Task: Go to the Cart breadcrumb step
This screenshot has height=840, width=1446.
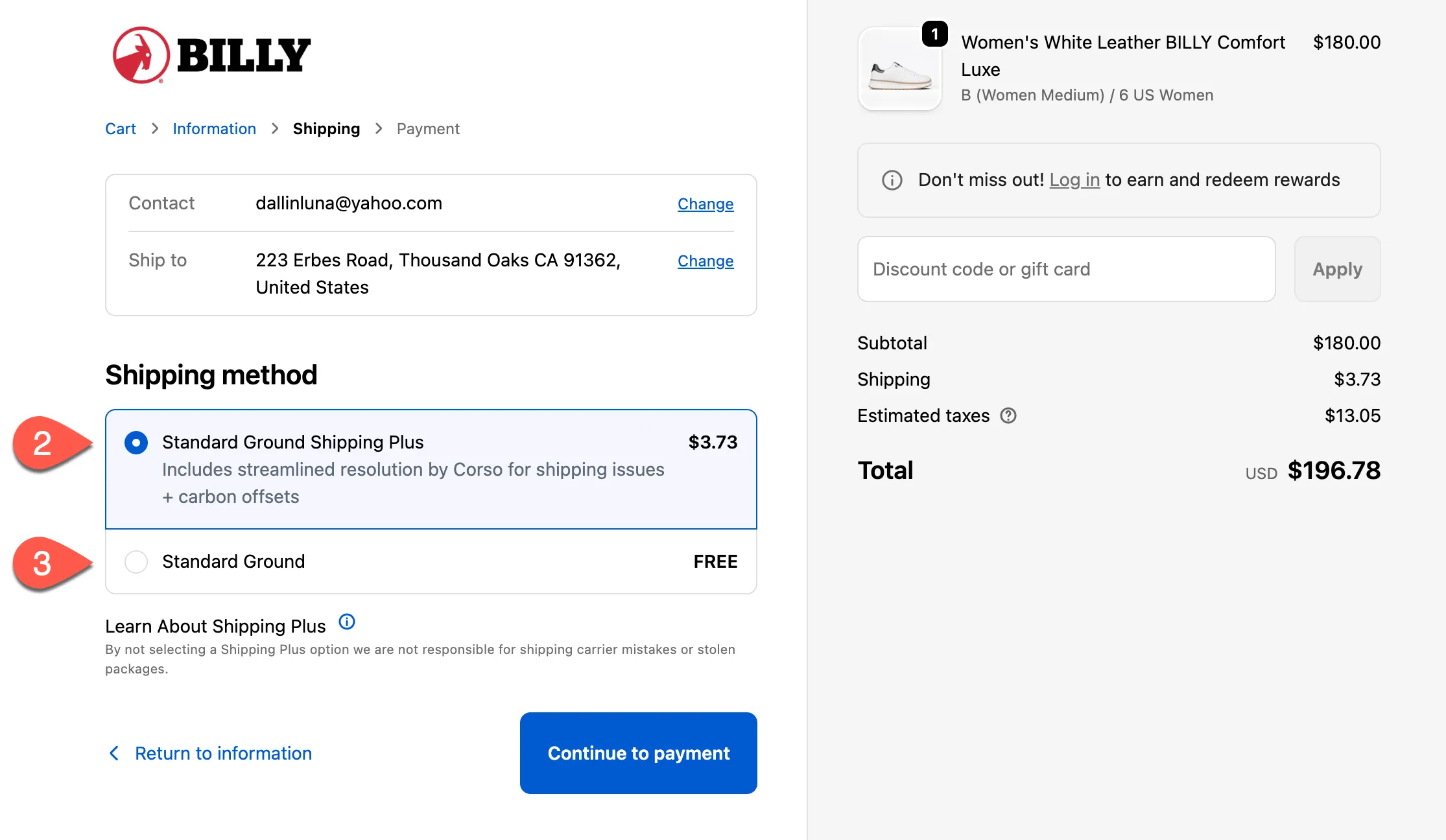Action: pos(121,129)
